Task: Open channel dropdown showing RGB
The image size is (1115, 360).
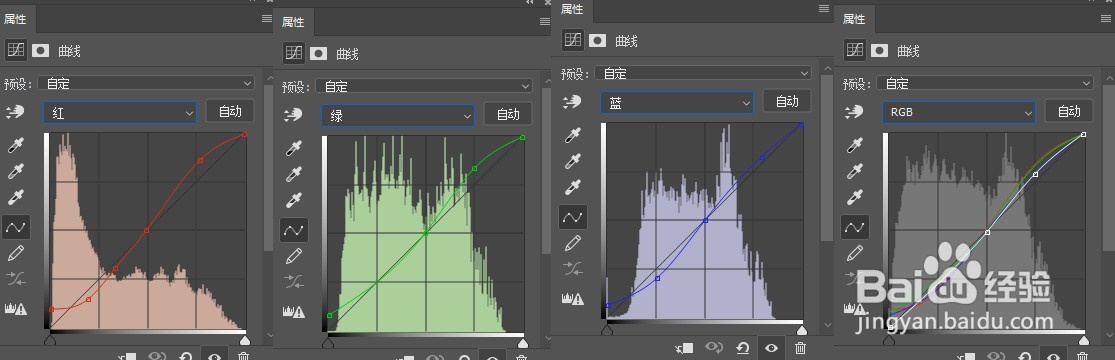Action: pyautogui.click(x=959, y=112)
